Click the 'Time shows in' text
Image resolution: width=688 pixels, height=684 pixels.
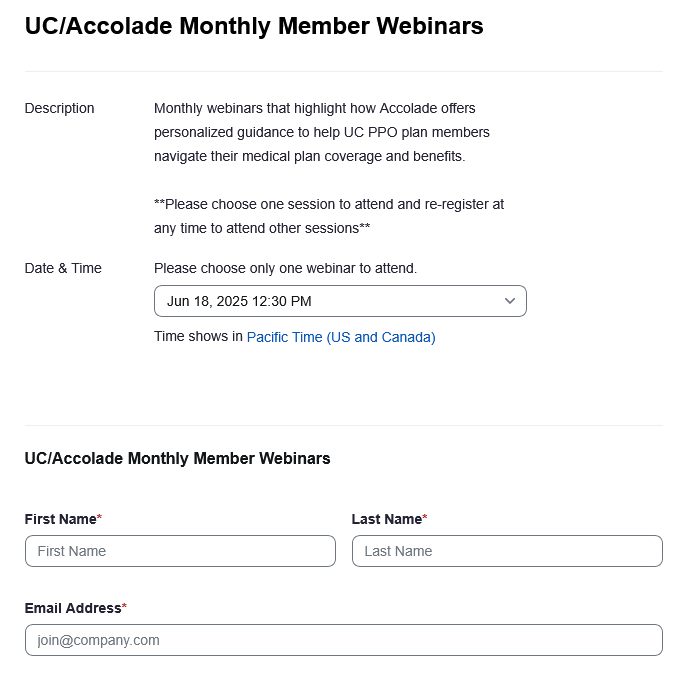click(x=198, y=337)
